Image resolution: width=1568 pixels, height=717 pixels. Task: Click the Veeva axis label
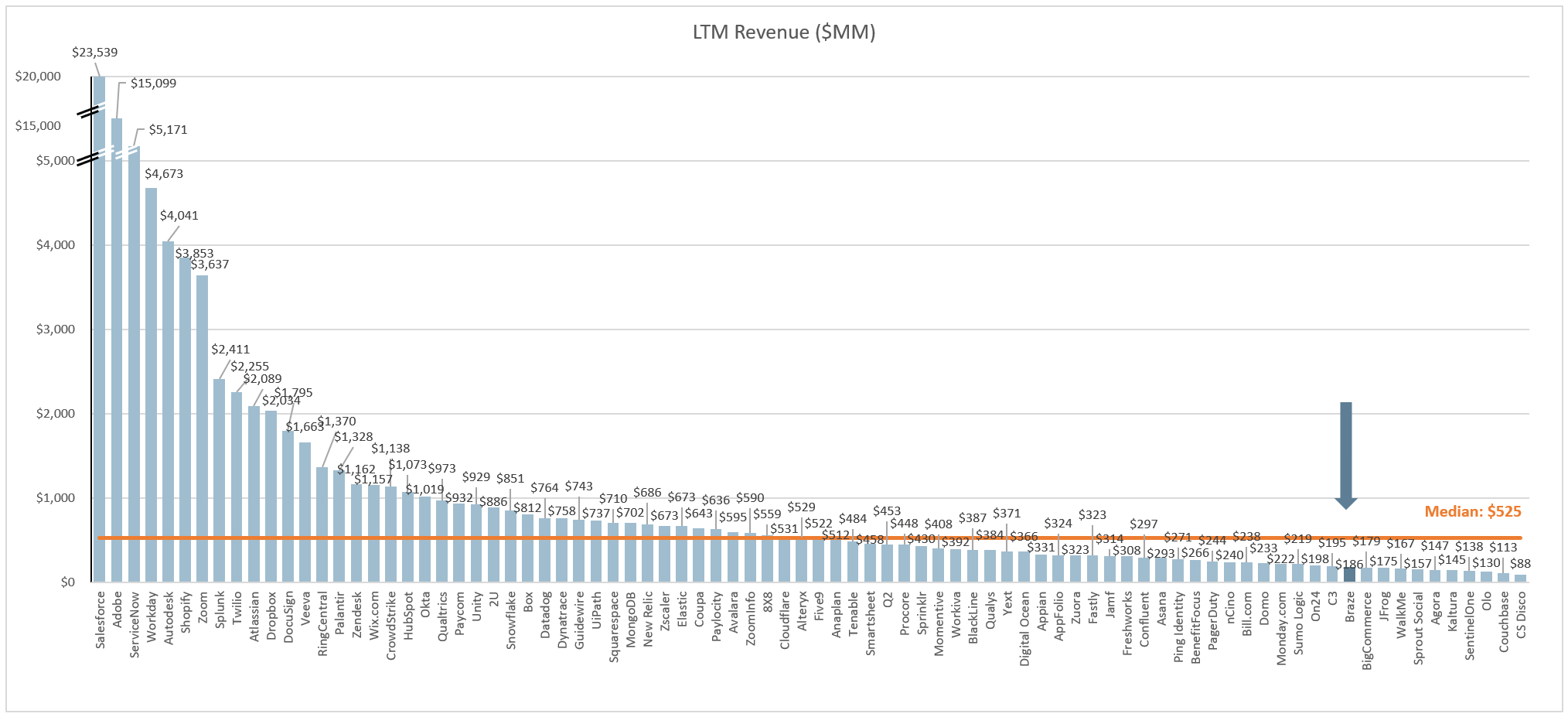[x=305, y=608]
